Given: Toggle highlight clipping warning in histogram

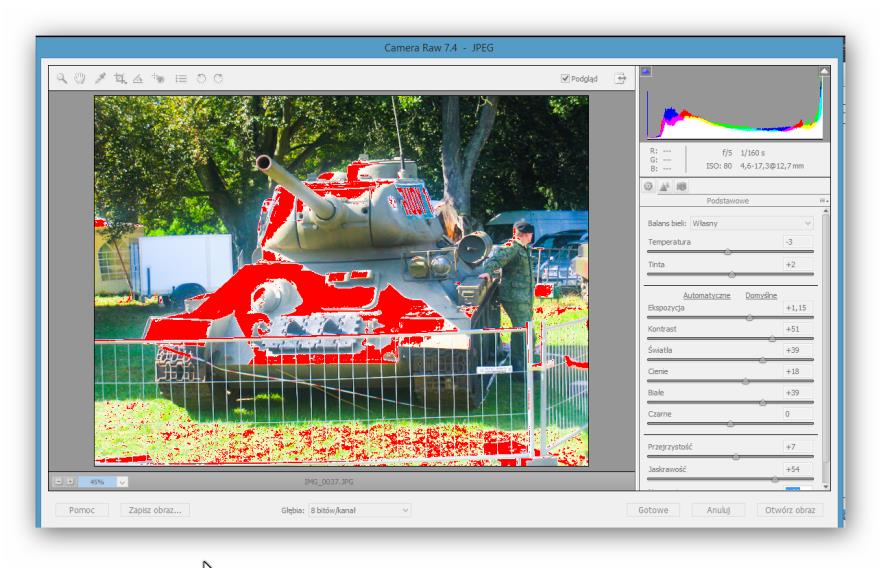Looking at the screenshot, I should point(824,71).
